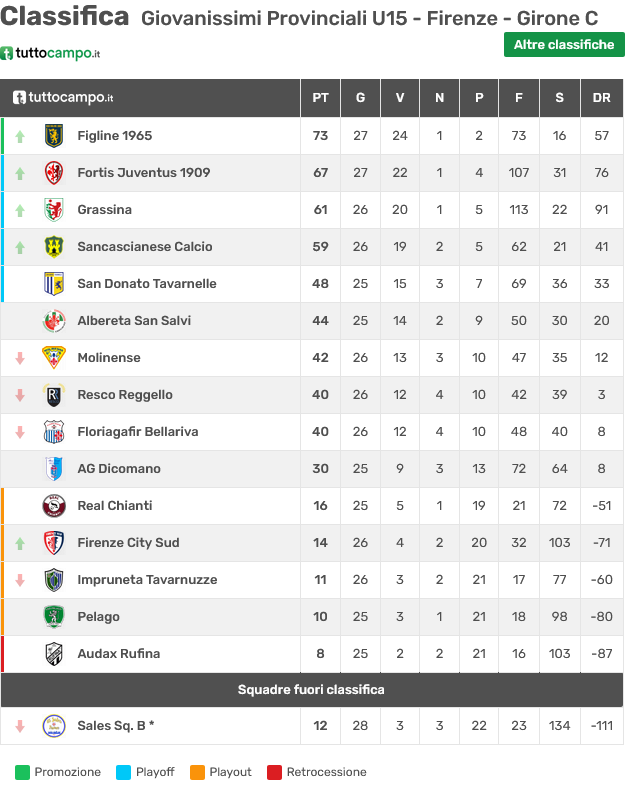This screenshot has height=791, width=625.
Task: Click the Fortis Juventus 1909 crest icon
Action: pos(54,173)
